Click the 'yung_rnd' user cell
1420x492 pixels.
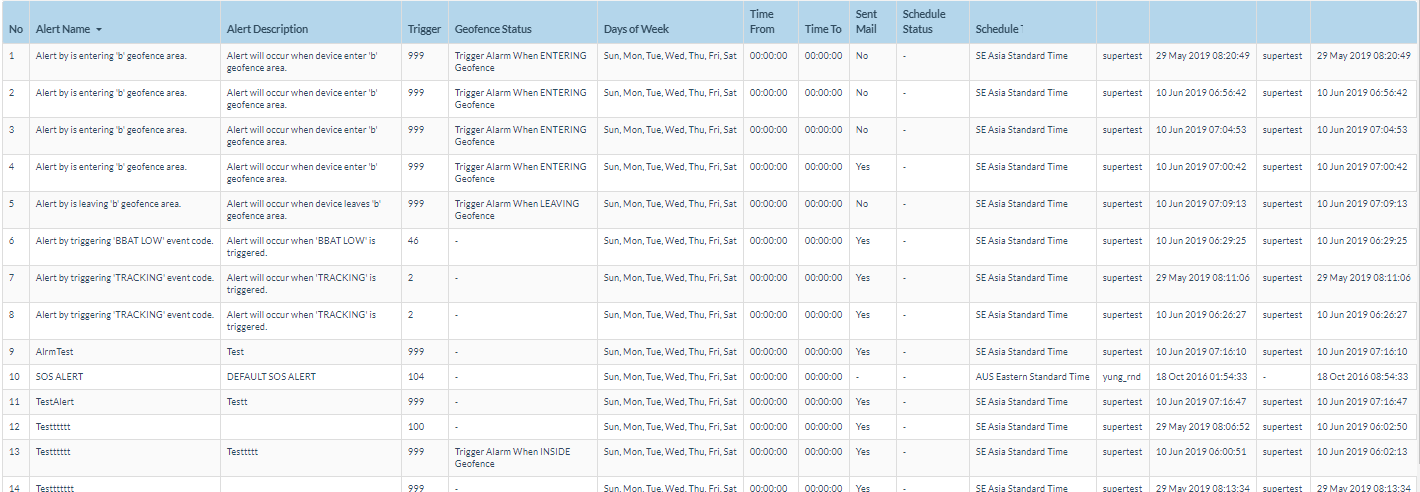[1121, 377]
